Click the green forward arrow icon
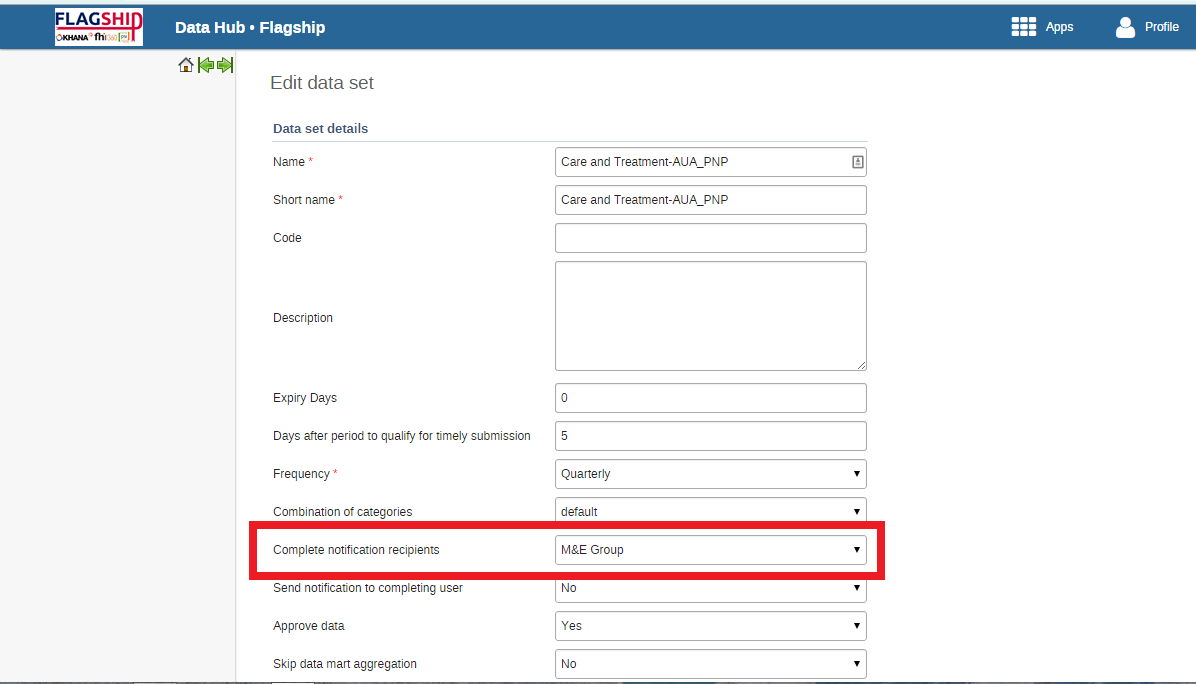The width and height of the screenshot is (1196, 684). point(225,65)
